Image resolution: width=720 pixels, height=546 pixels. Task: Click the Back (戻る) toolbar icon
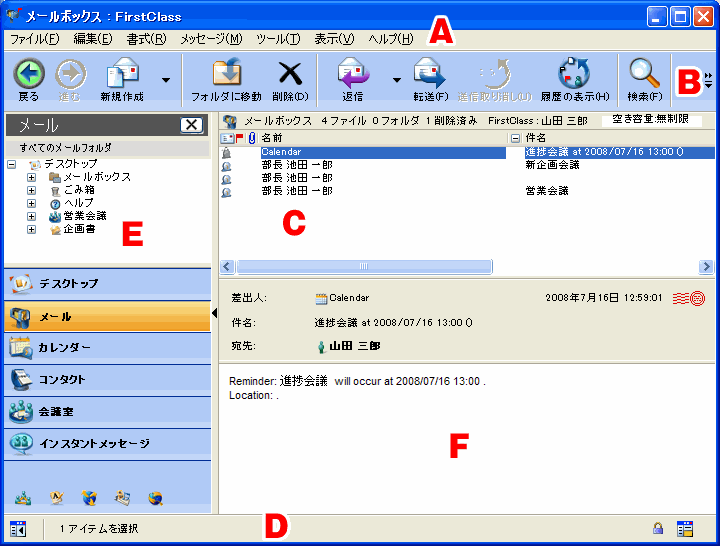coord(29,73)
